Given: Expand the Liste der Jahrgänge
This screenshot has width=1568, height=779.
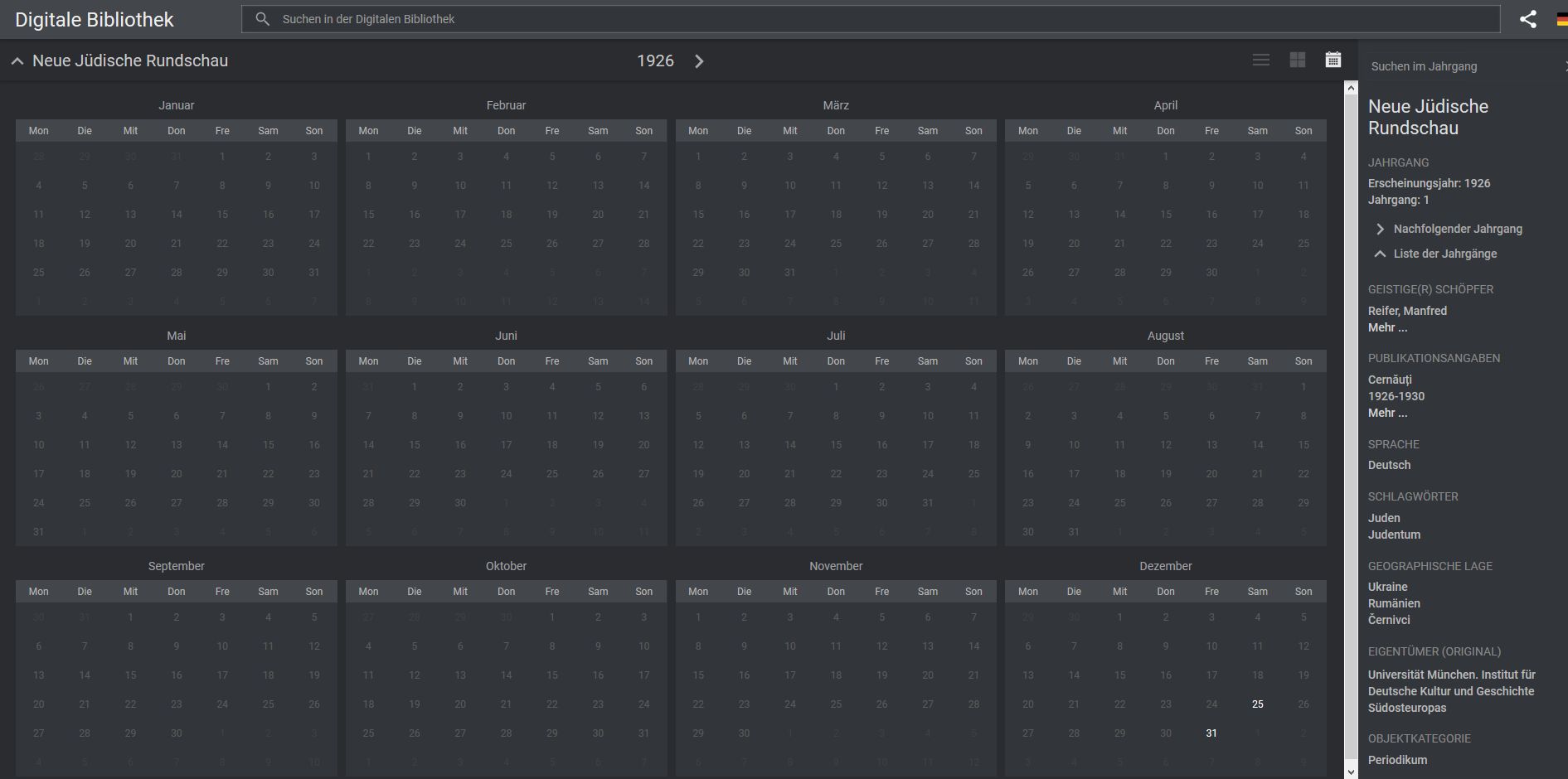Looking at the screenshot, I should [x=1436, y=254].
